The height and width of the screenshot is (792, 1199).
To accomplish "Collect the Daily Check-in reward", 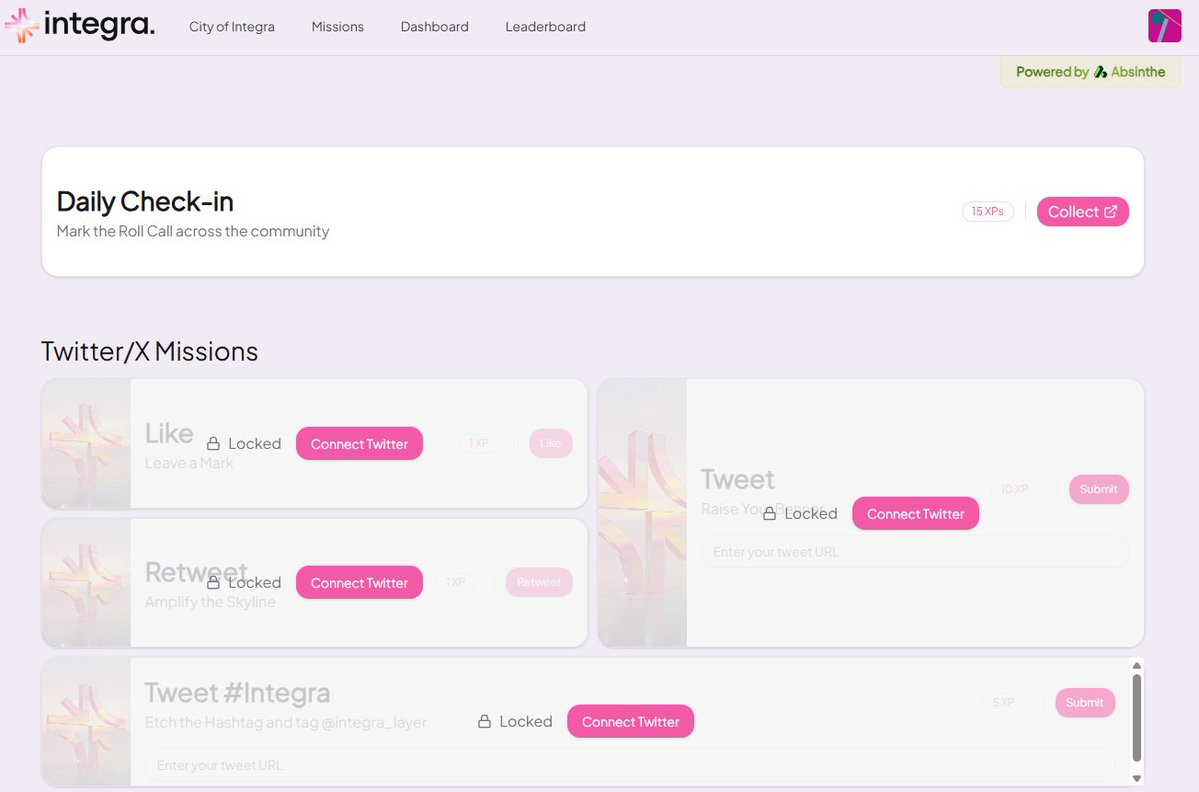I will click(1083, 212).
